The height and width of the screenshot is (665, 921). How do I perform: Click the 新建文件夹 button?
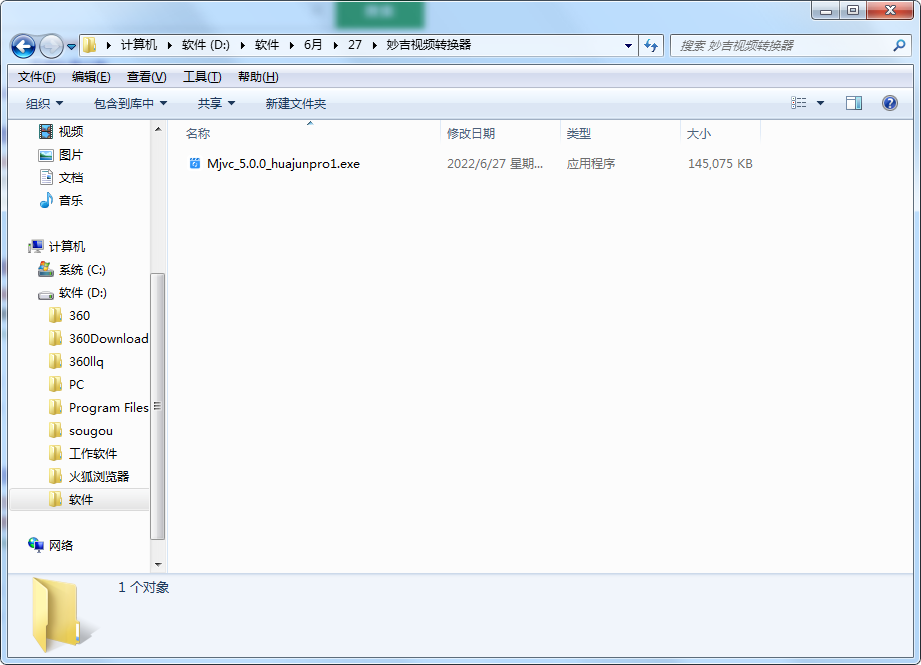(295, 103)
